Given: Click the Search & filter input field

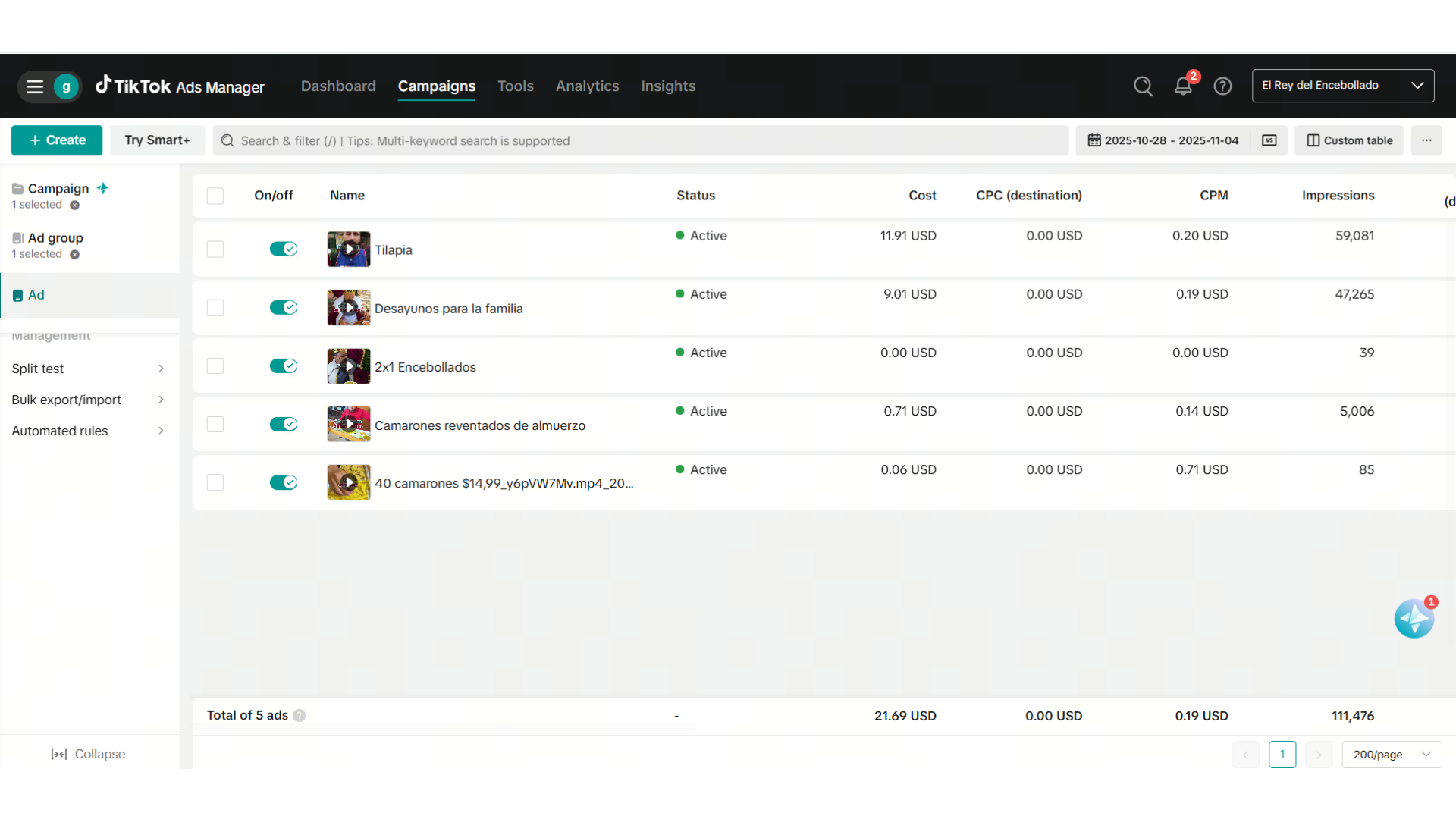Looking at the screenshot, I should point(640,141).
